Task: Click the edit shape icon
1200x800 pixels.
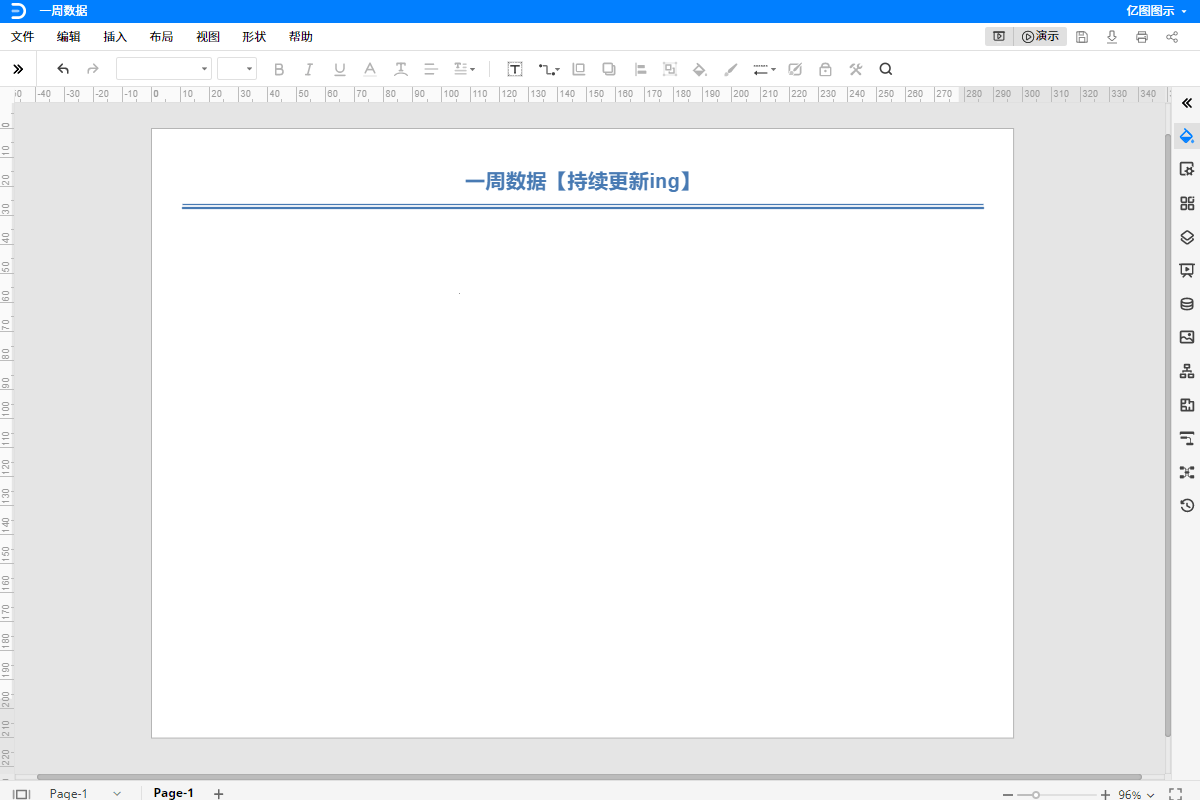Action: coord(795,69)
